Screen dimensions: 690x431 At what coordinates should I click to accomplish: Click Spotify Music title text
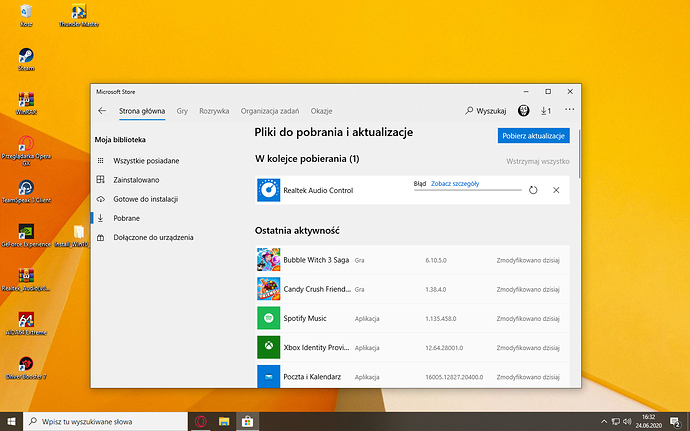pyautogui.click(x=305, y=318)
